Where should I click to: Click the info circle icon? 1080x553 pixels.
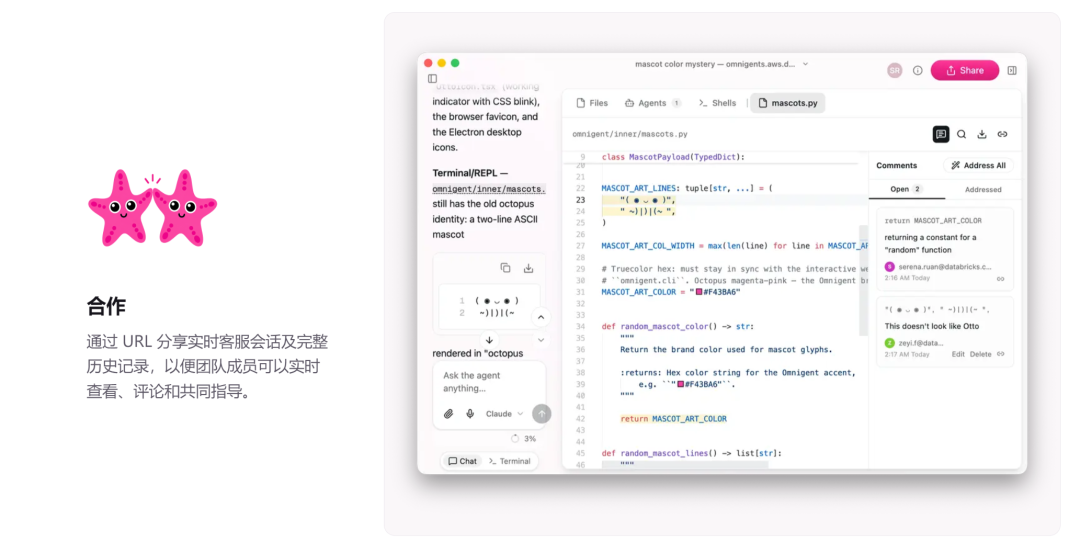coord(917,70)
